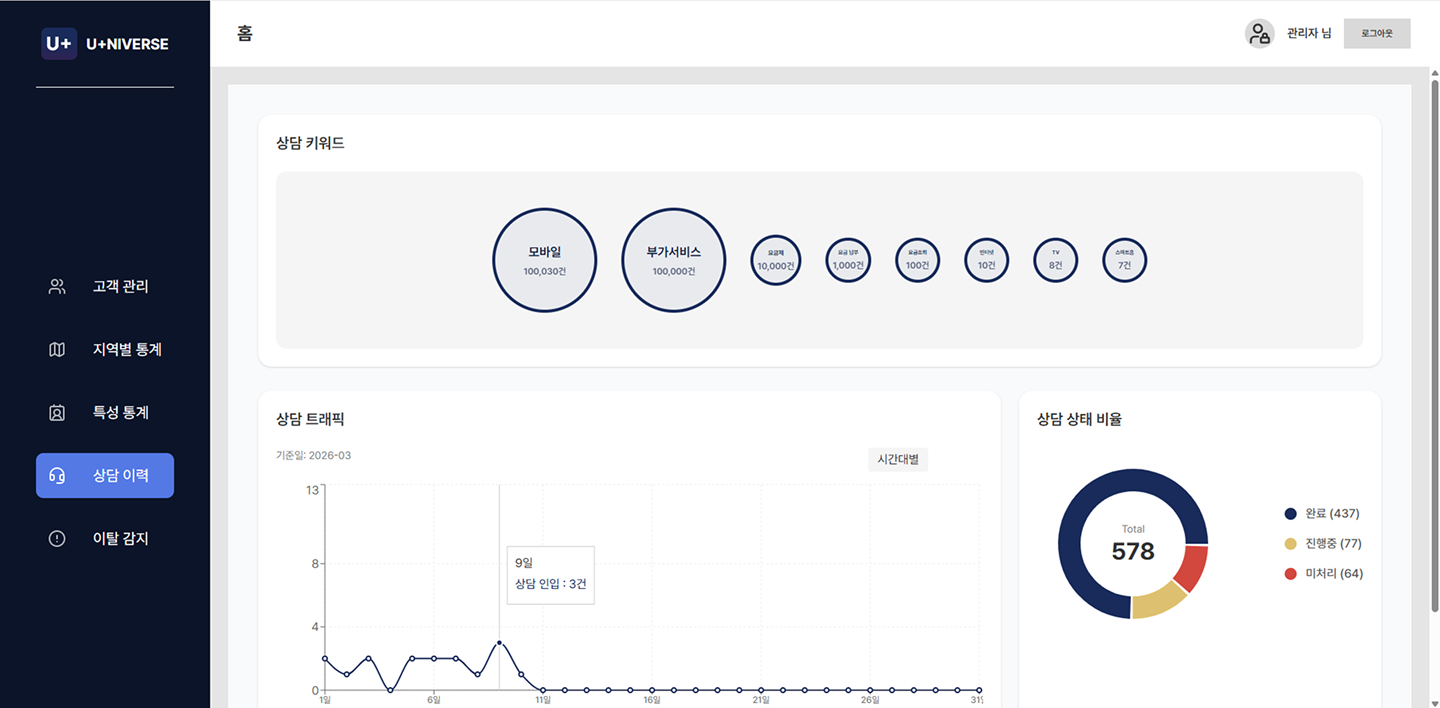Click the 상담 이력 headset icon
This screenshot has width=1440, height=708.
57,476
